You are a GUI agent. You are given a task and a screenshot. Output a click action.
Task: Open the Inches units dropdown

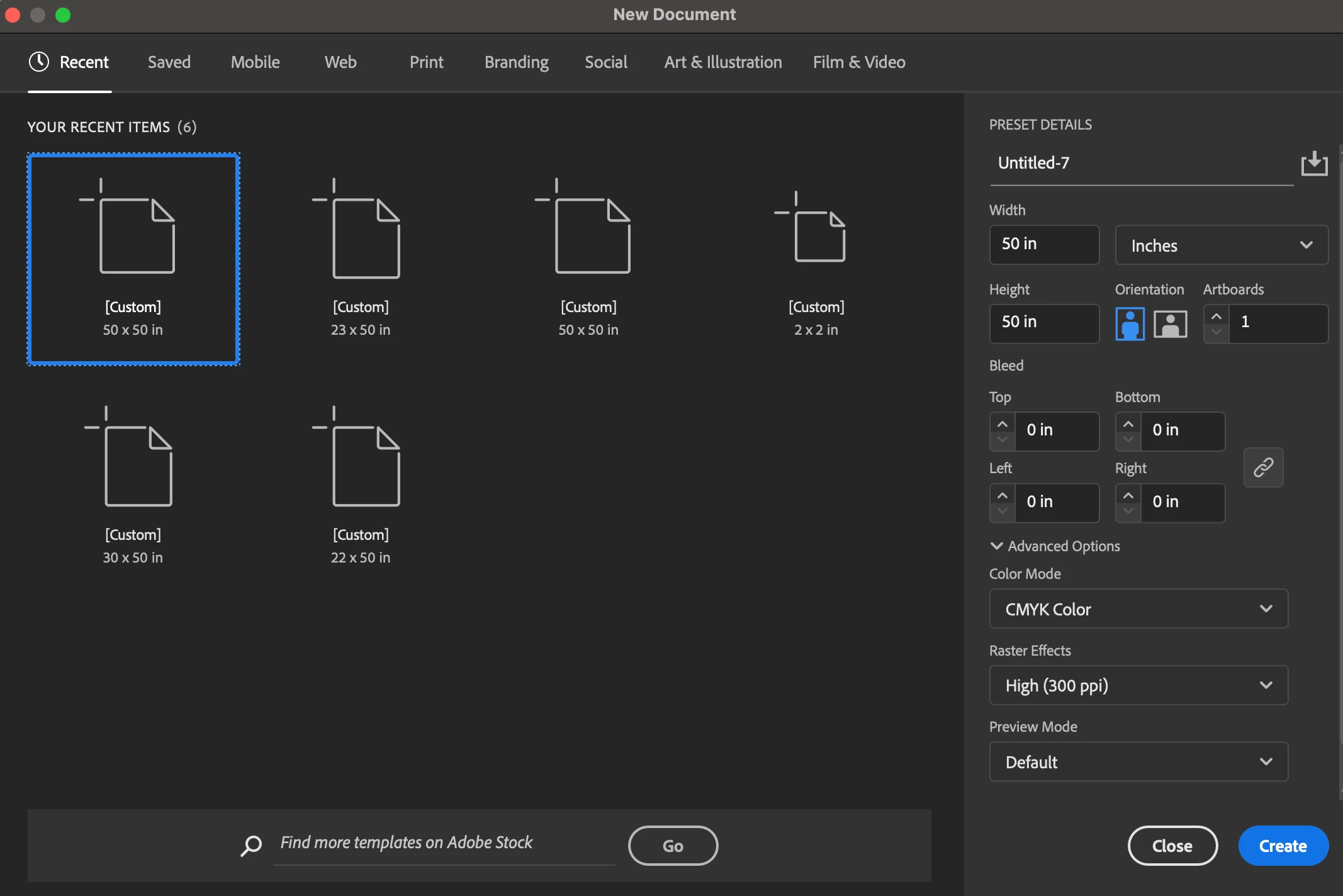point(1221,245)
